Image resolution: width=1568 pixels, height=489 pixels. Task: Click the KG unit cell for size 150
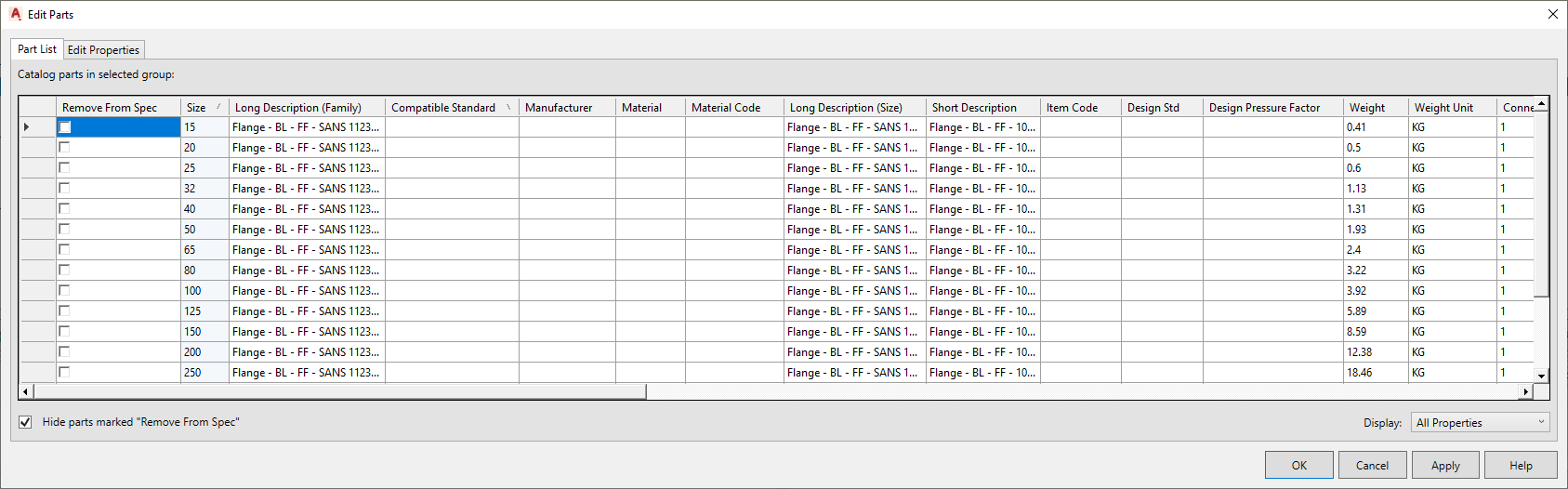[1452, 332]
